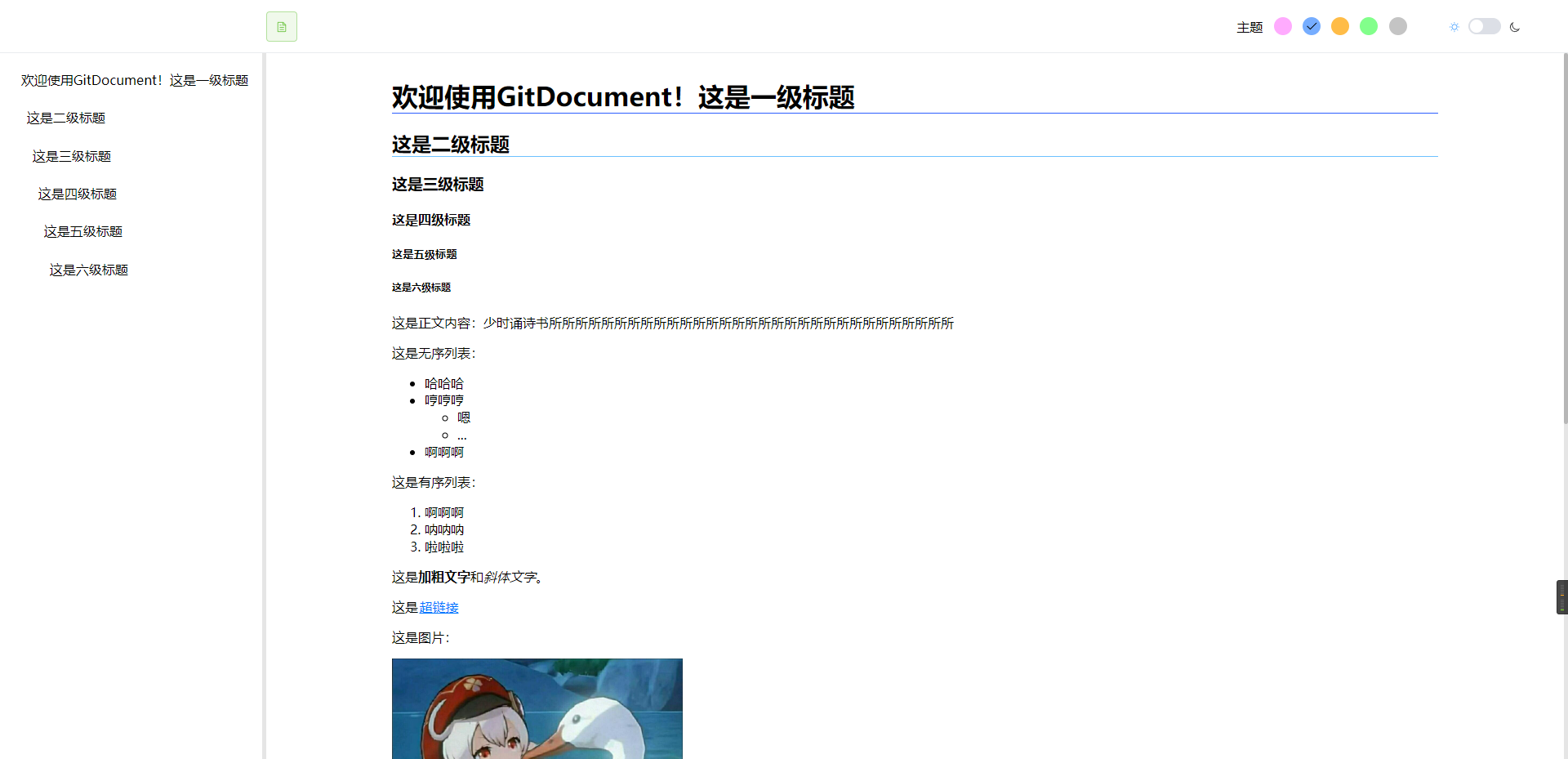This screenshot has width=1568, height=759.
Task: Select 这是六级标题 in the outline
Action: [89, 270]
